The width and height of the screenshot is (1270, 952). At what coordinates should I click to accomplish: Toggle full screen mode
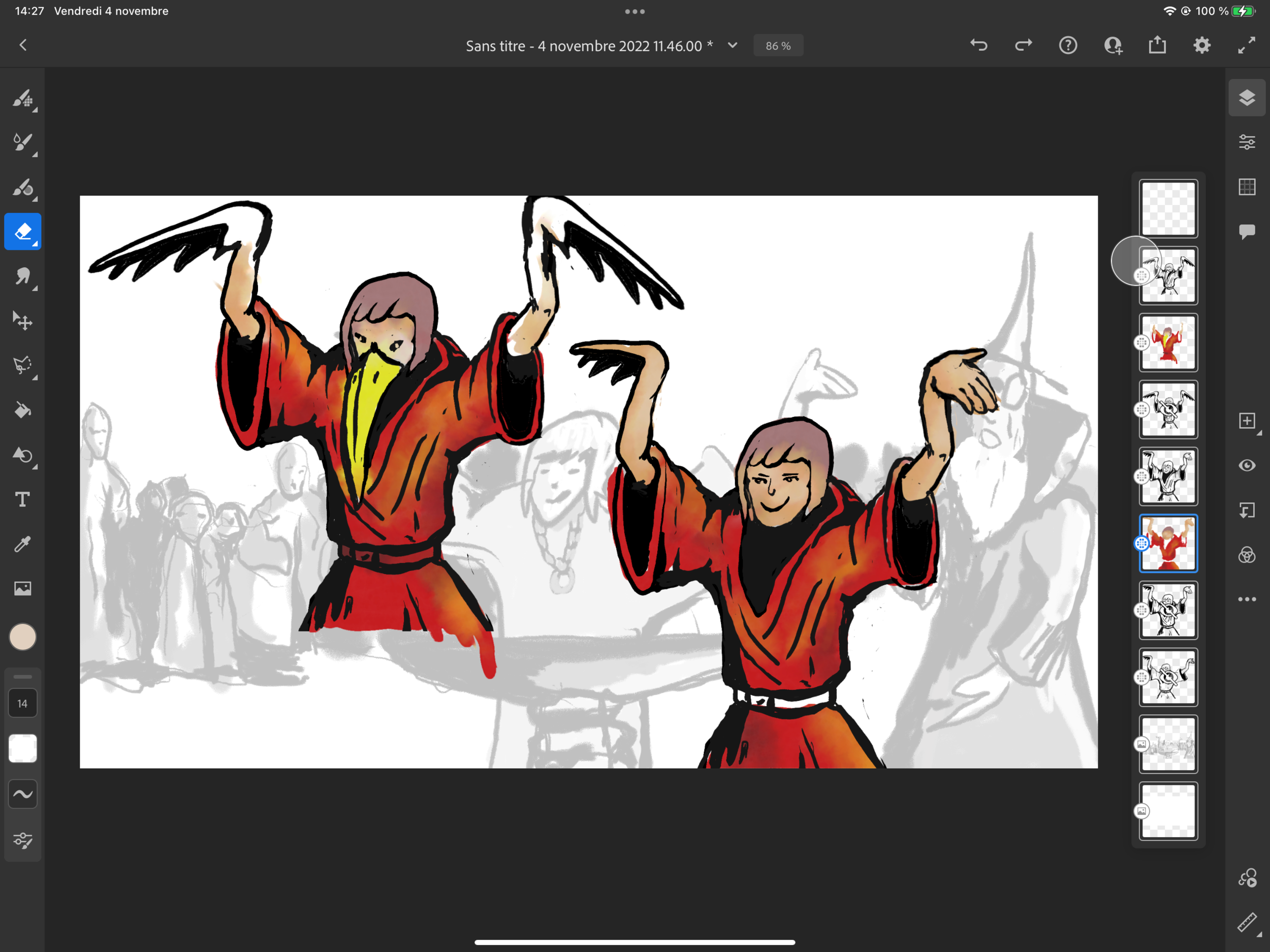(1246, 45)
